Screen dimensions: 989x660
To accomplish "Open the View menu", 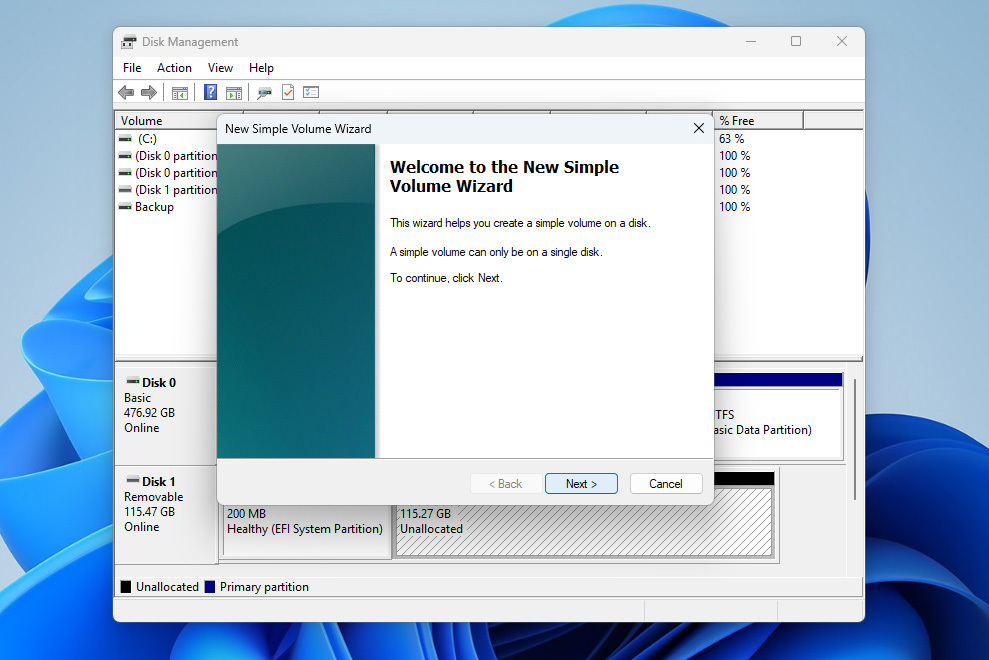I will tap(220, 67).
